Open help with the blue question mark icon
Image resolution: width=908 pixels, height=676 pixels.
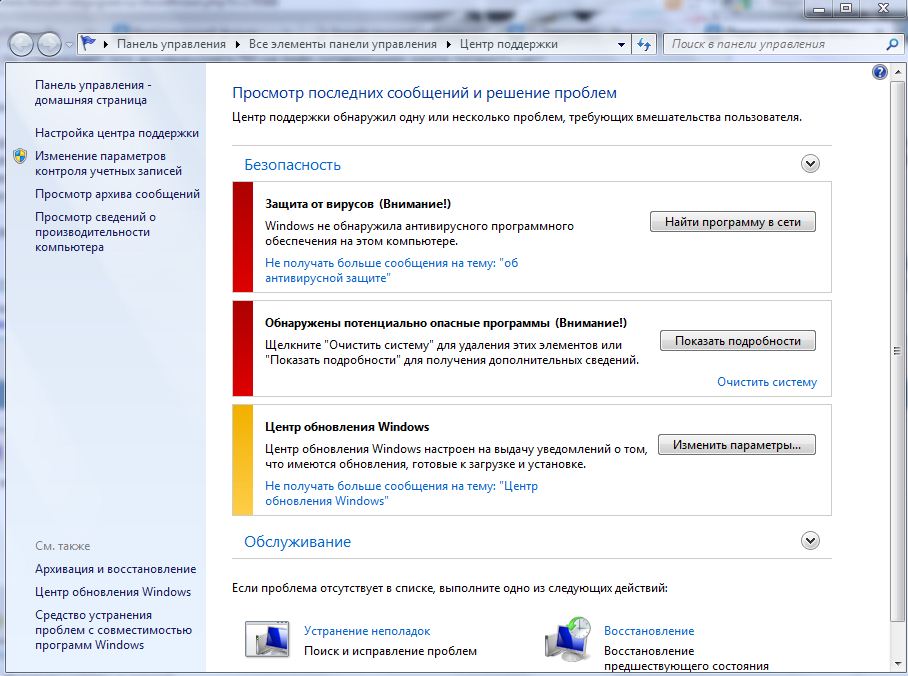[x=880, y=72]
